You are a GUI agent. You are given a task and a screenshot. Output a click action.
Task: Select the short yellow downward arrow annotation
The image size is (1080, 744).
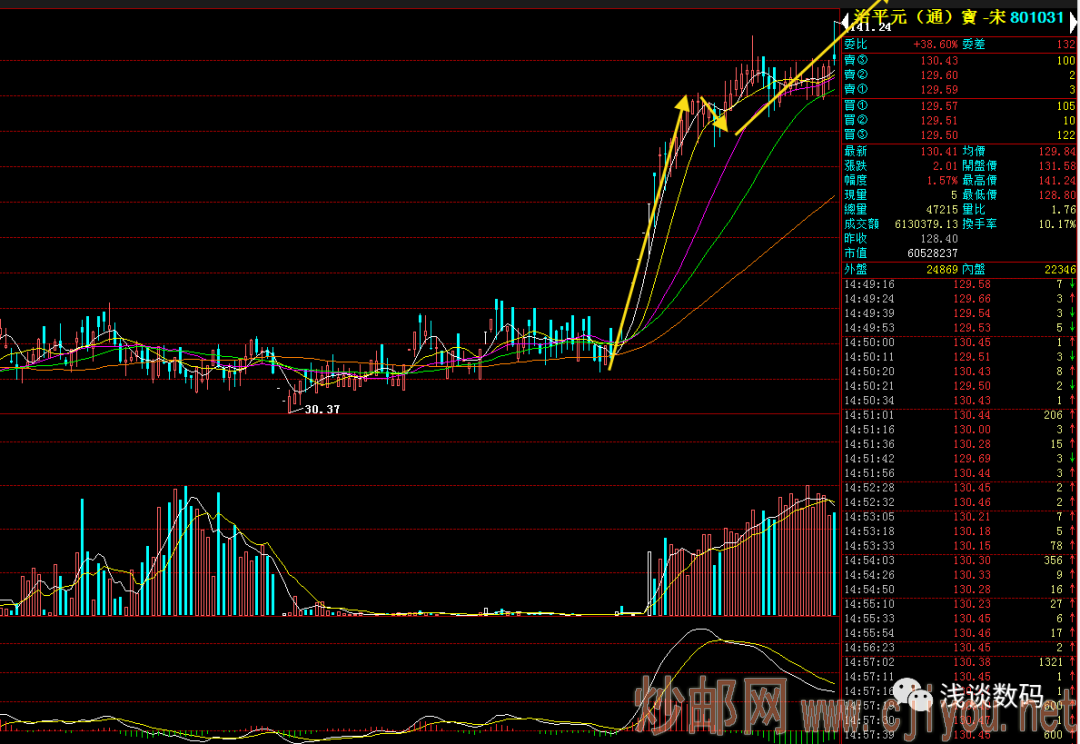click(712, 113)
